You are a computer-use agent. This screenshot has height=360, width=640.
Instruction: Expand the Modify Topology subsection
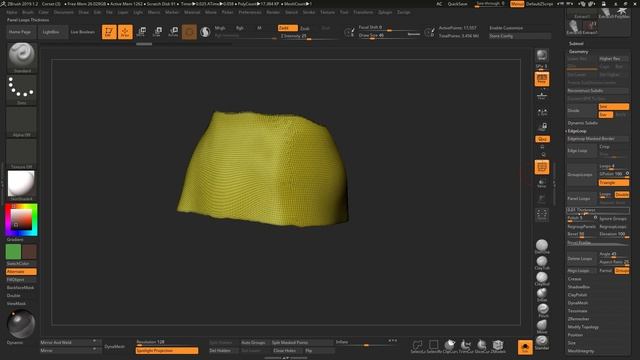click(583, 327)
